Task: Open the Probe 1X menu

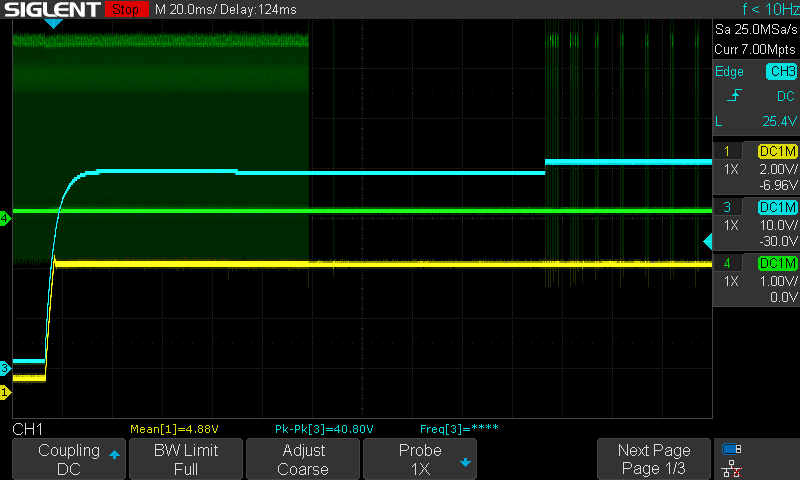Action: coord(421,459)
